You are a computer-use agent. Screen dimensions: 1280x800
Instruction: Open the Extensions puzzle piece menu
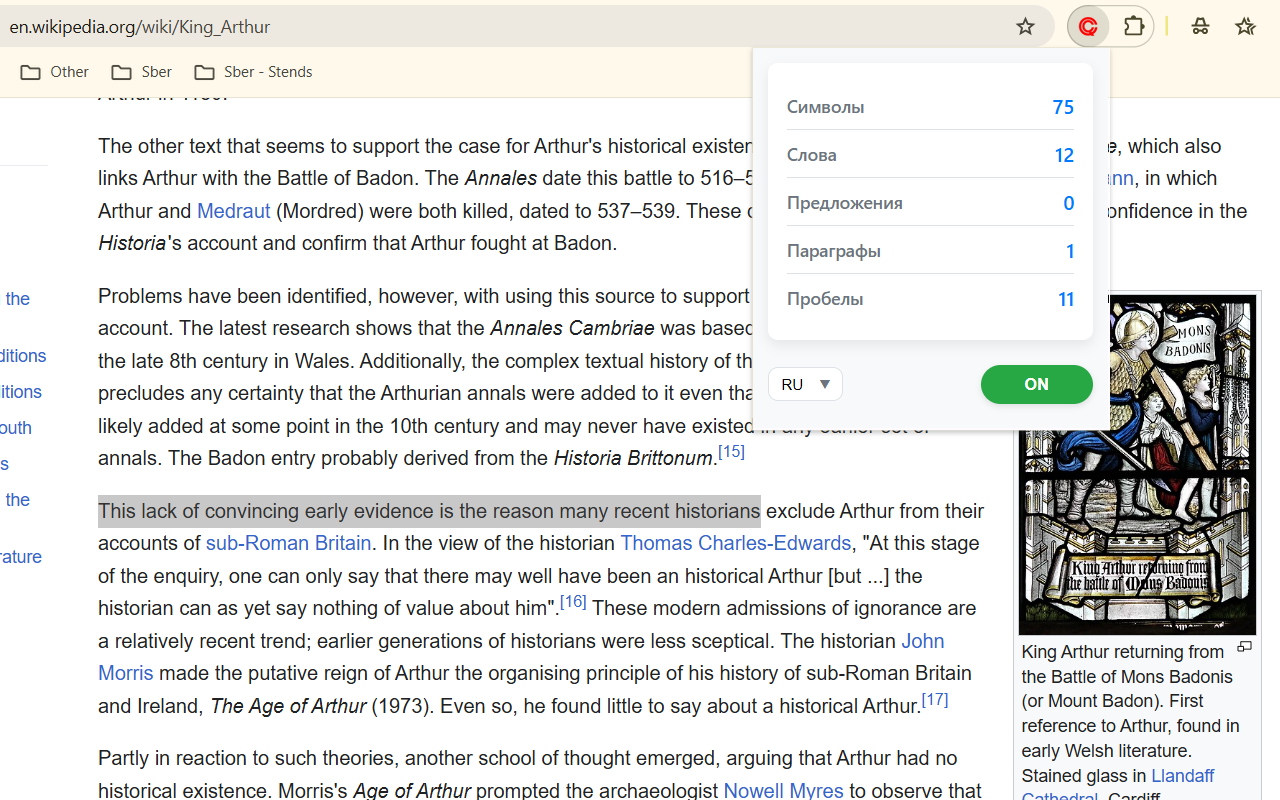(x=1134, y=27)
